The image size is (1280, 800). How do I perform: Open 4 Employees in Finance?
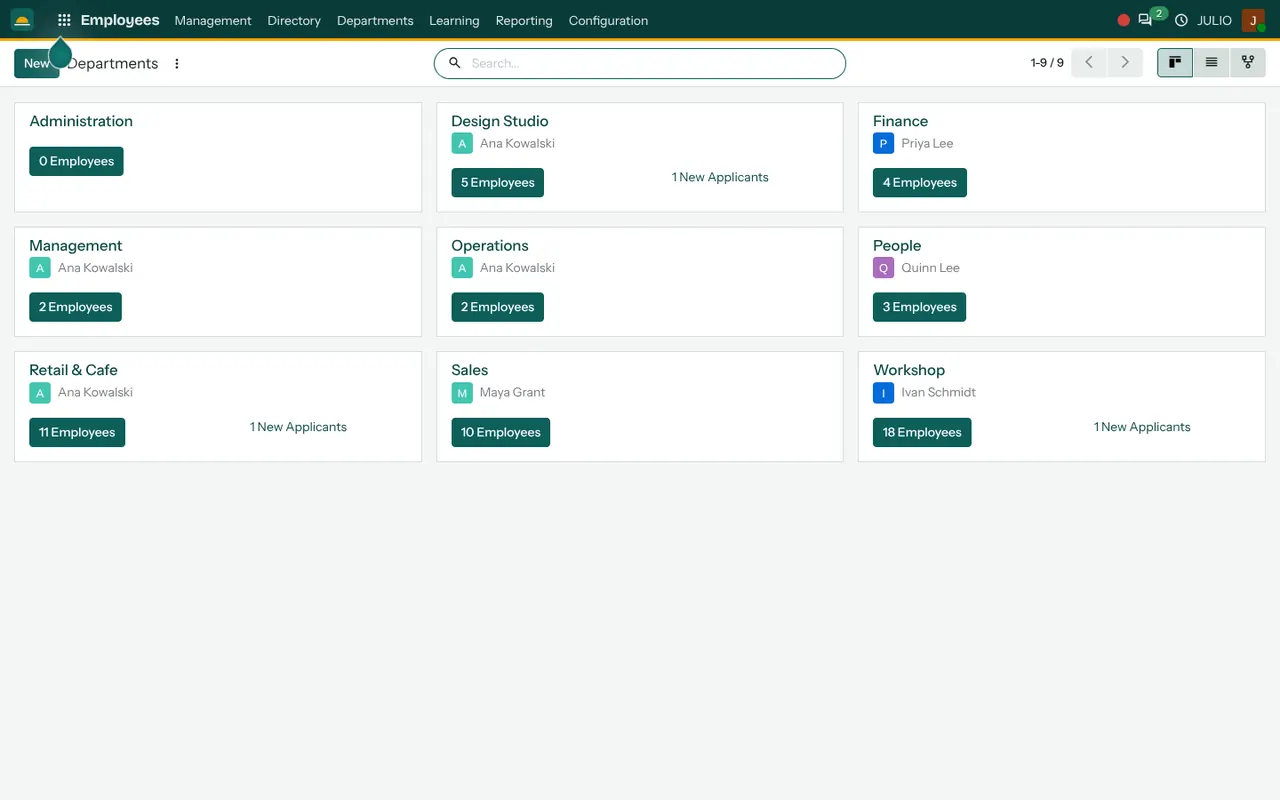tap(920, 183)
